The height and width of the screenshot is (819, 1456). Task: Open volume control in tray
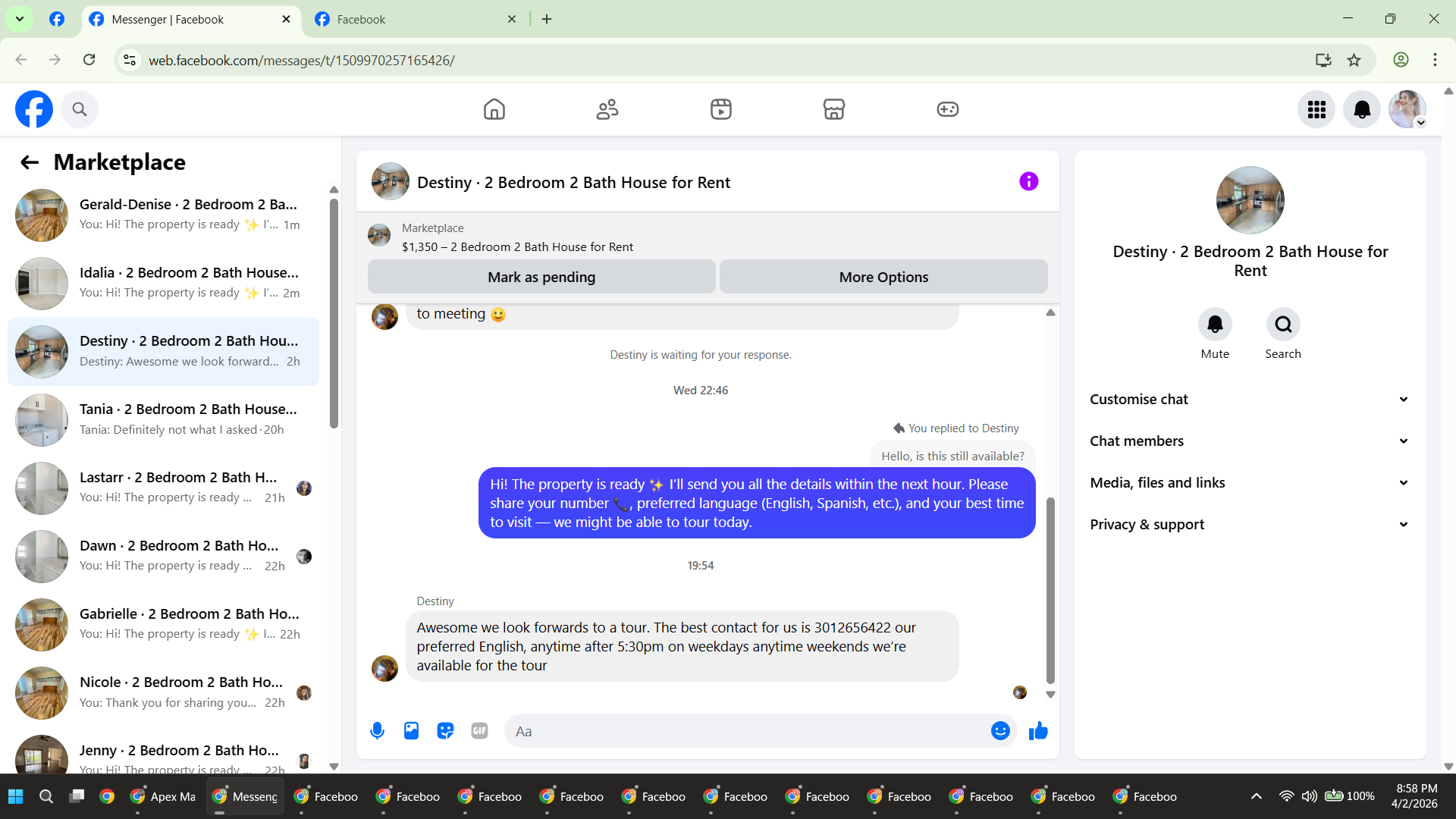click(x=1310, y=796)
